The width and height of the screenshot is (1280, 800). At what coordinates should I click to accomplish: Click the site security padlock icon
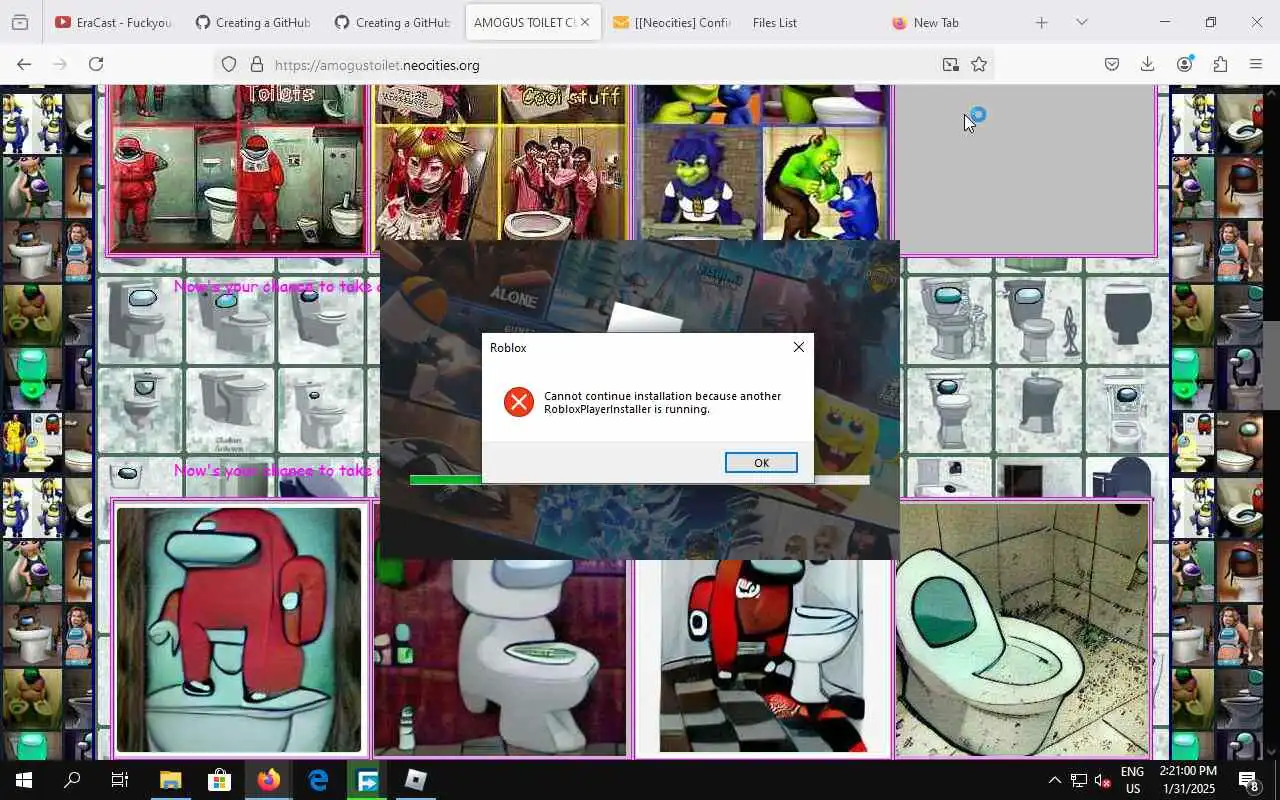257,64
